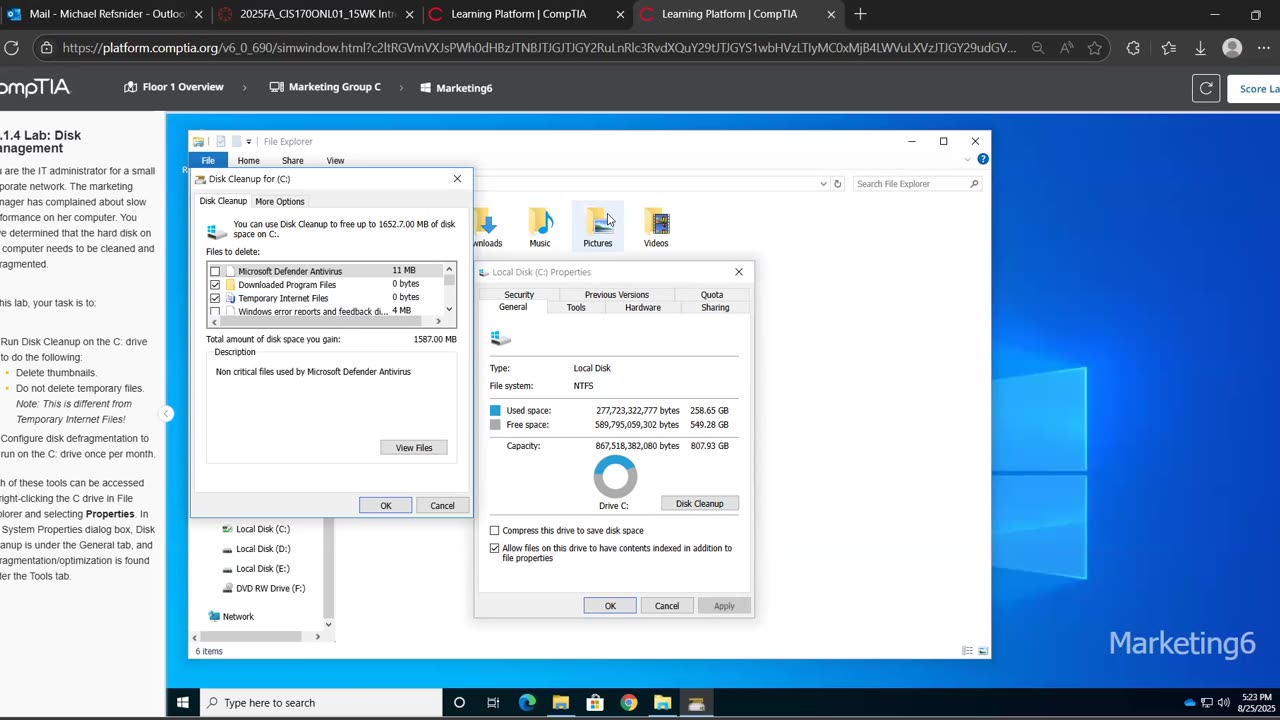Click Cancel in Local Disk Properties

[x=667, y=606]
